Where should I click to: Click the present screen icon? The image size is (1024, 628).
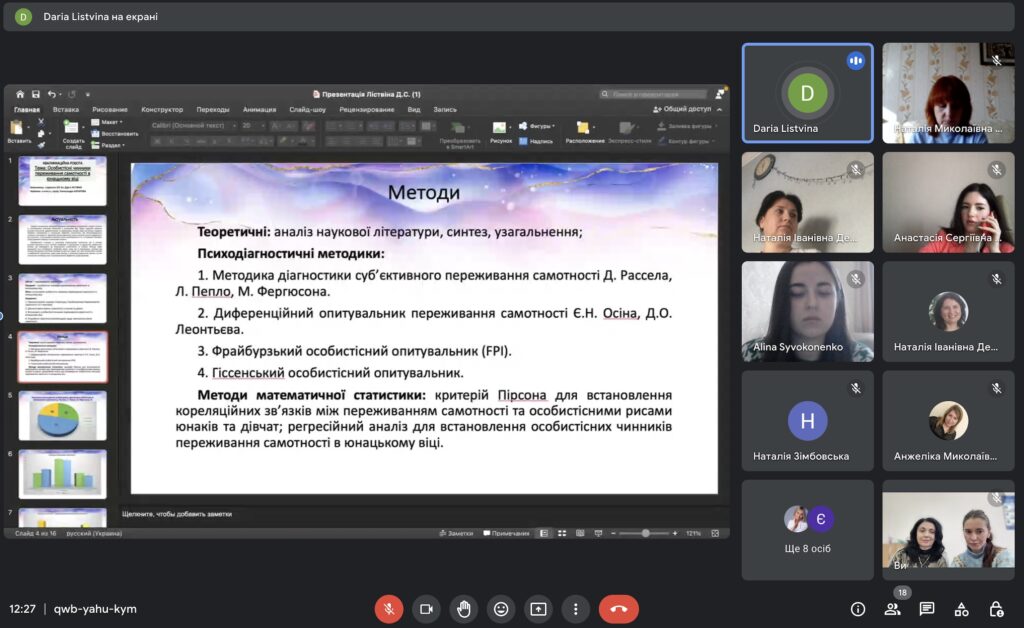[x=538, y=609]
